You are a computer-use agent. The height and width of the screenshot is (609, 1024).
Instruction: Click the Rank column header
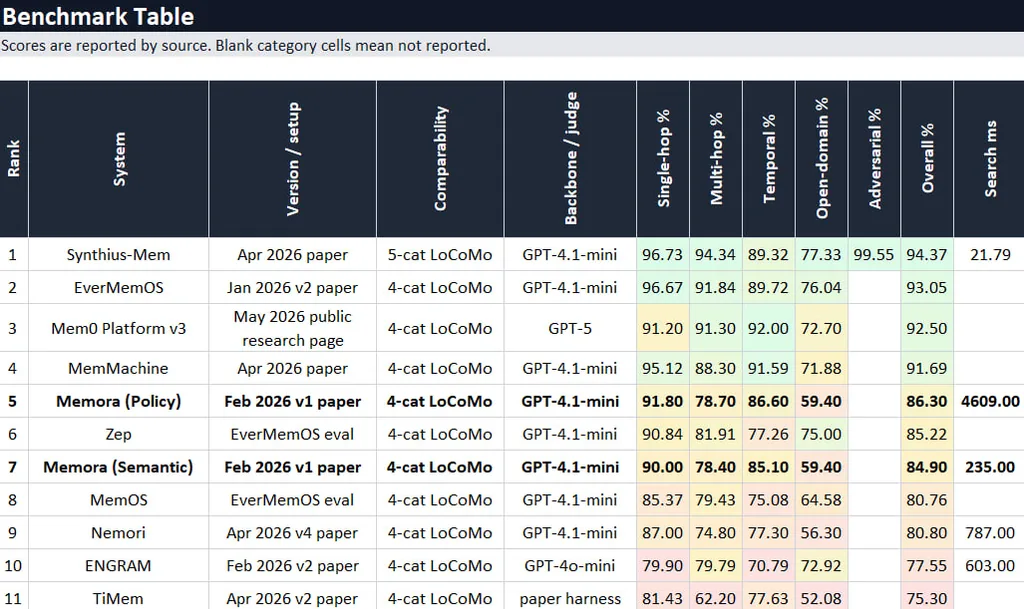pyautogui.click(x=14, y=159)
